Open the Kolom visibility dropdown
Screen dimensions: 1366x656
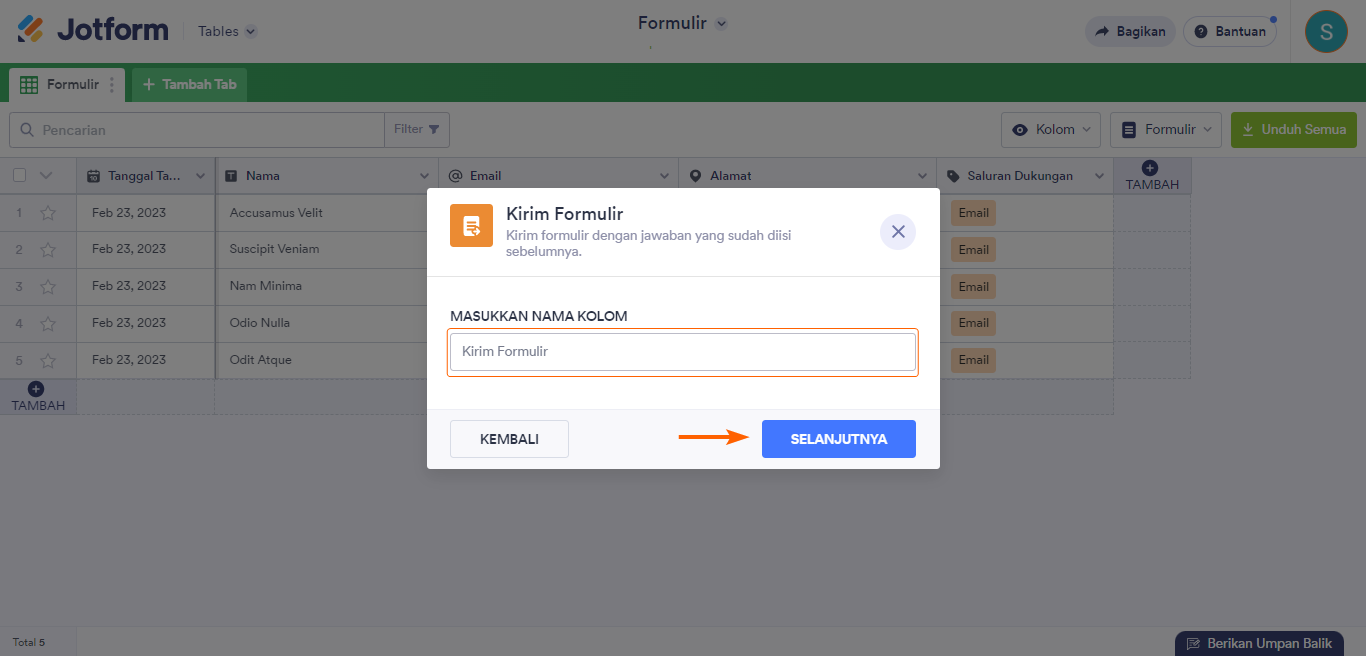[1051, 130]
